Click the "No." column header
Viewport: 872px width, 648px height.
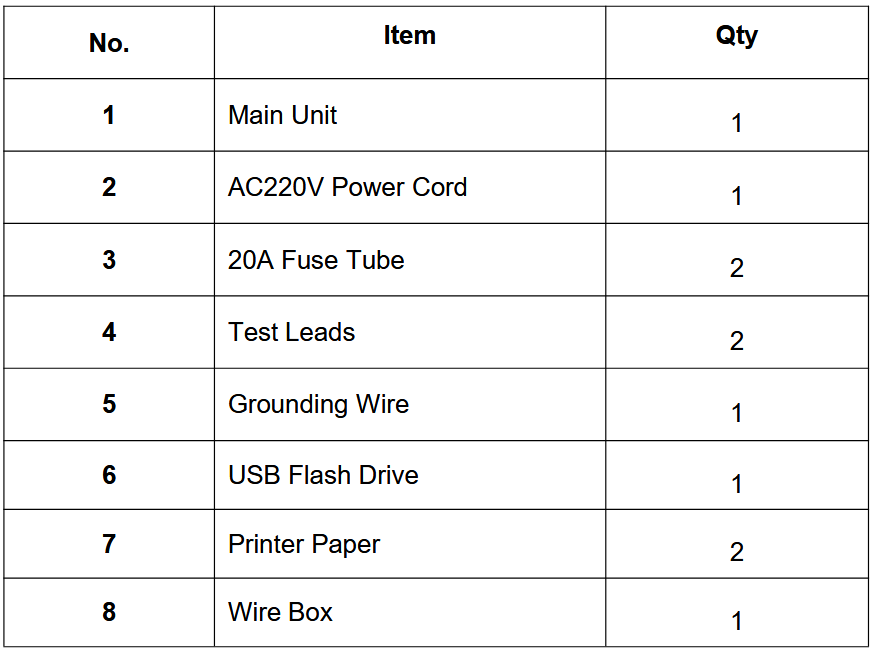tap(109, 43)
